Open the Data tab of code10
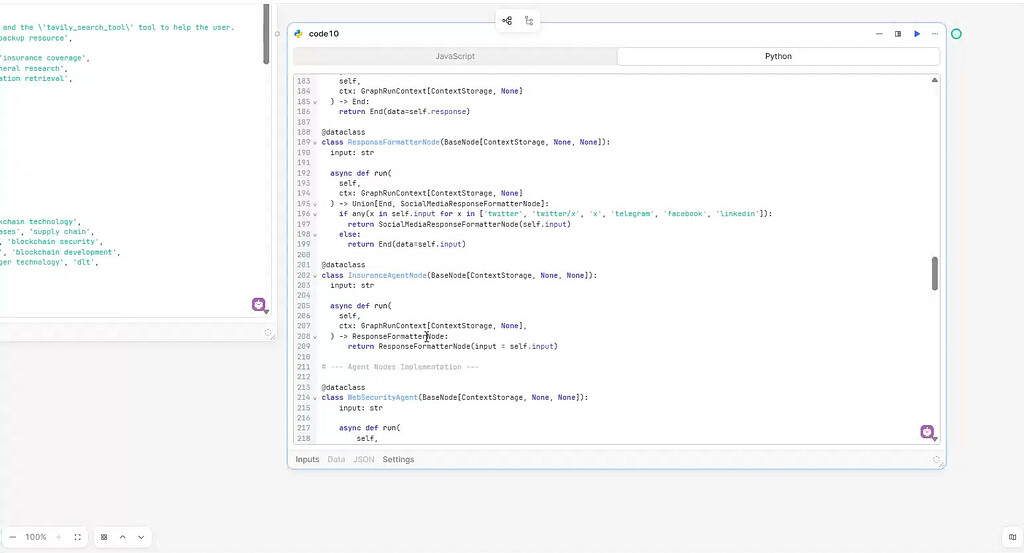The height and width of the screenshot is (553, 1024). tap(336, 460)
